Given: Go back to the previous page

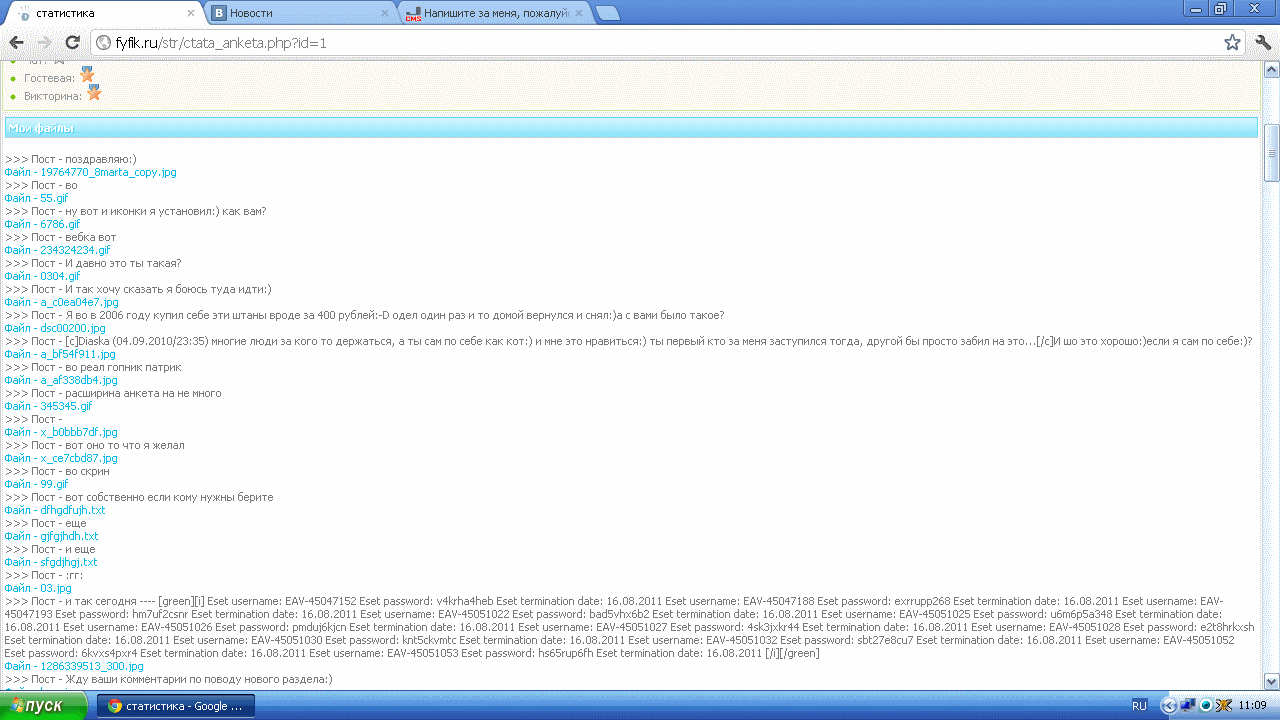Looking at the screenshot, I should (x=17, y=43).
